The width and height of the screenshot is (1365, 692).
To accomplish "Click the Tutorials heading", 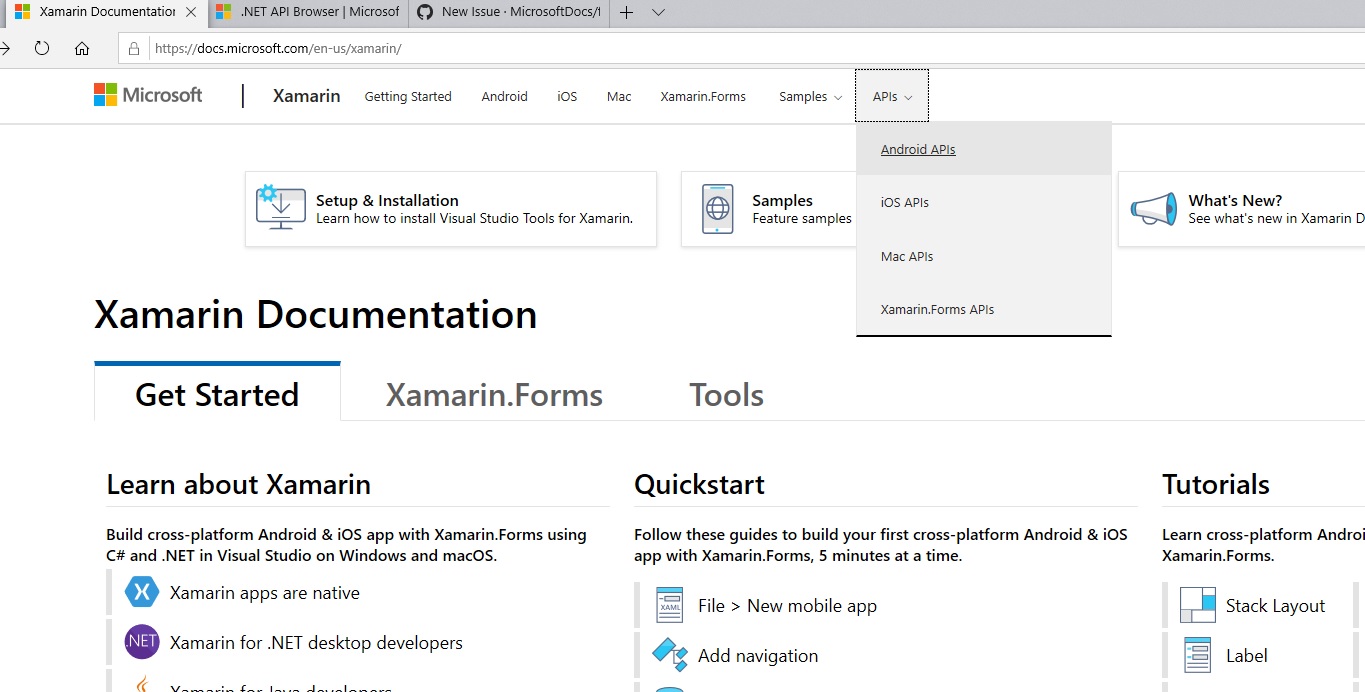I will 1216,485.
